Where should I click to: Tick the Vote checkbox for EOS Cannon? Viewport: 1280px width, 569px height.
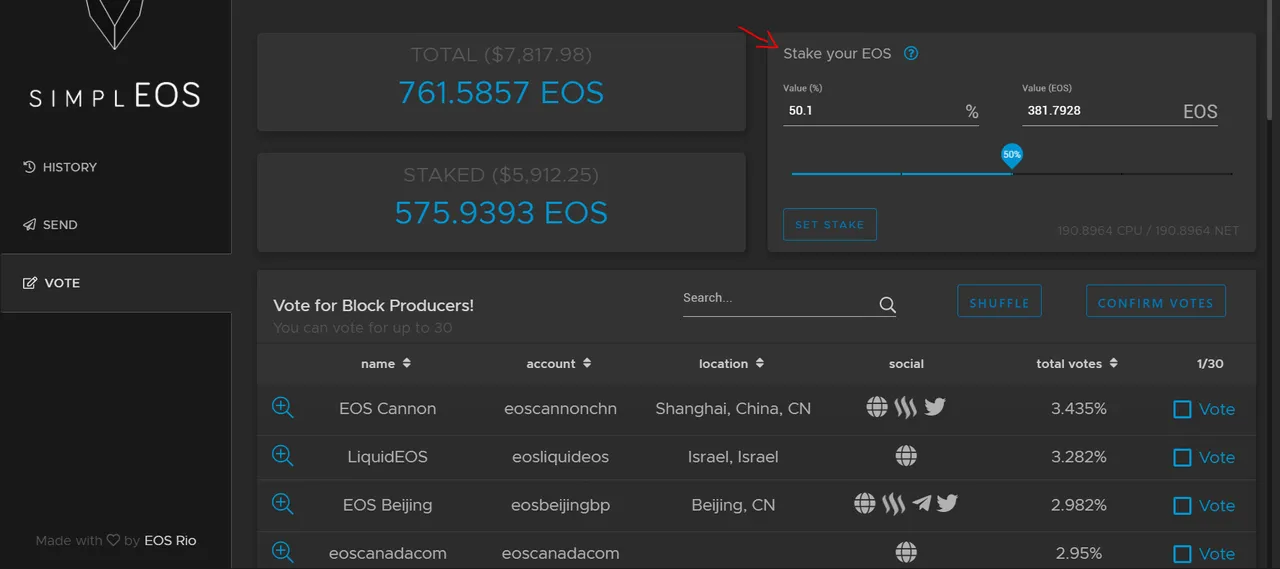coord(1182,409)
